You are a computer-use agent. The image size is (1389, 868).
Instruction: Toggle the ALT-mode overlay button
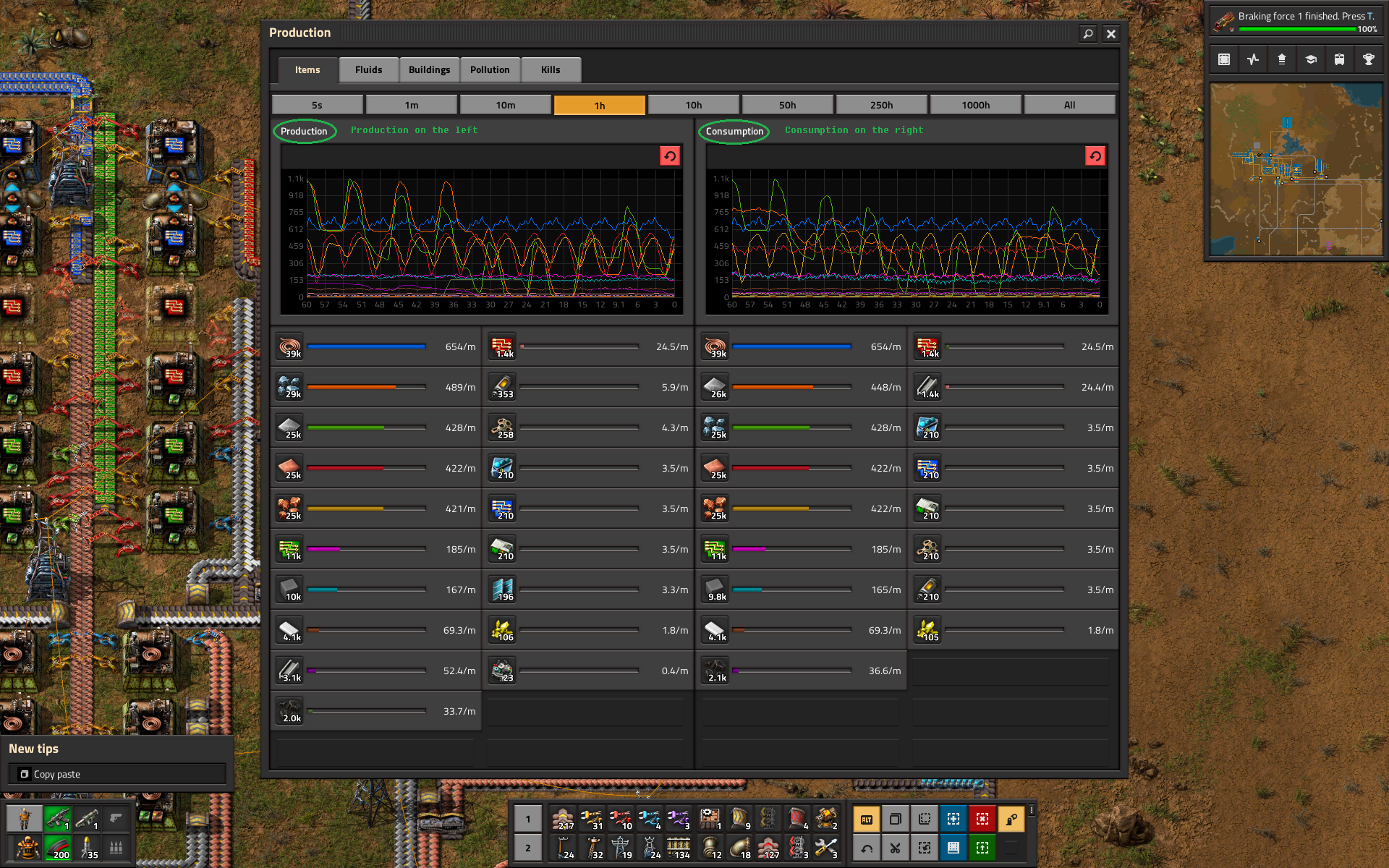pyautogui.click(x=866, y=818)
